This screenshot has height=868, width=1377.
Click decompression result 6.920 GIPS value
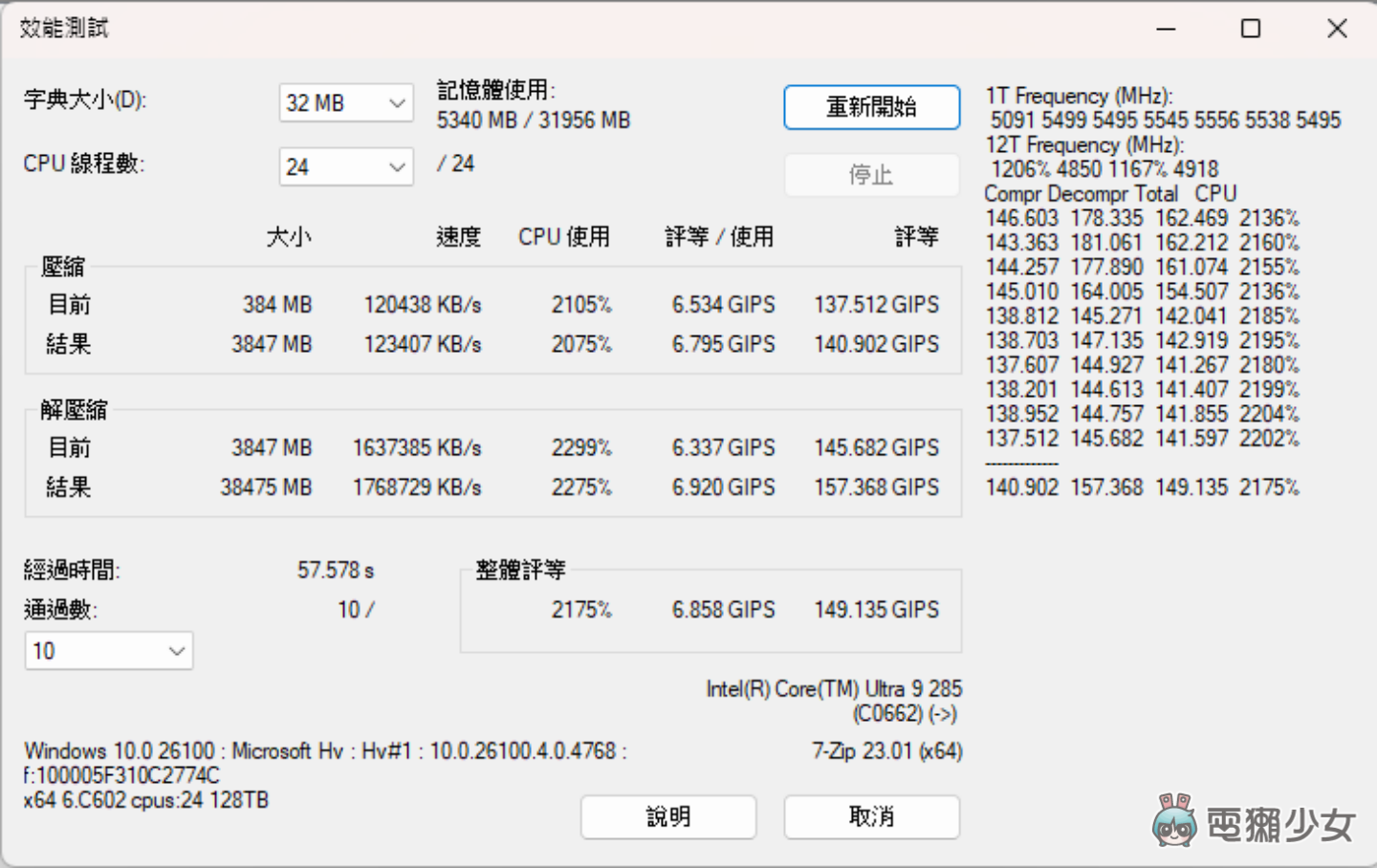point(724,488)
